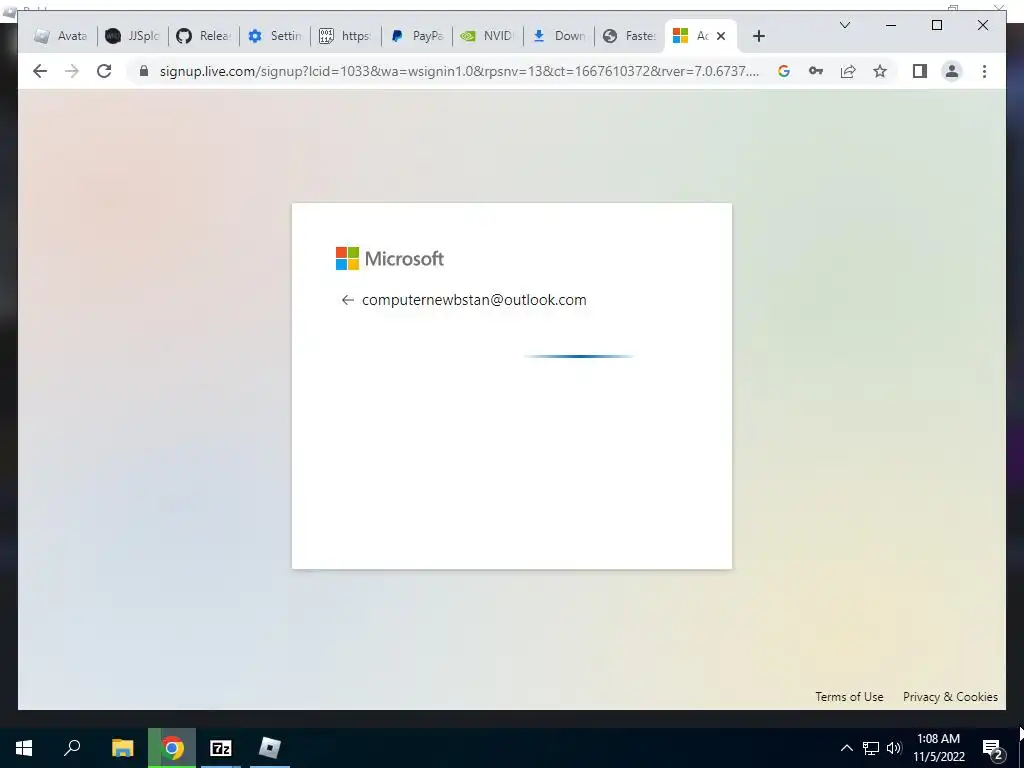Switch to the https binary-icon tab
This screenshot has height=768, width=1024.
[345, 36]
